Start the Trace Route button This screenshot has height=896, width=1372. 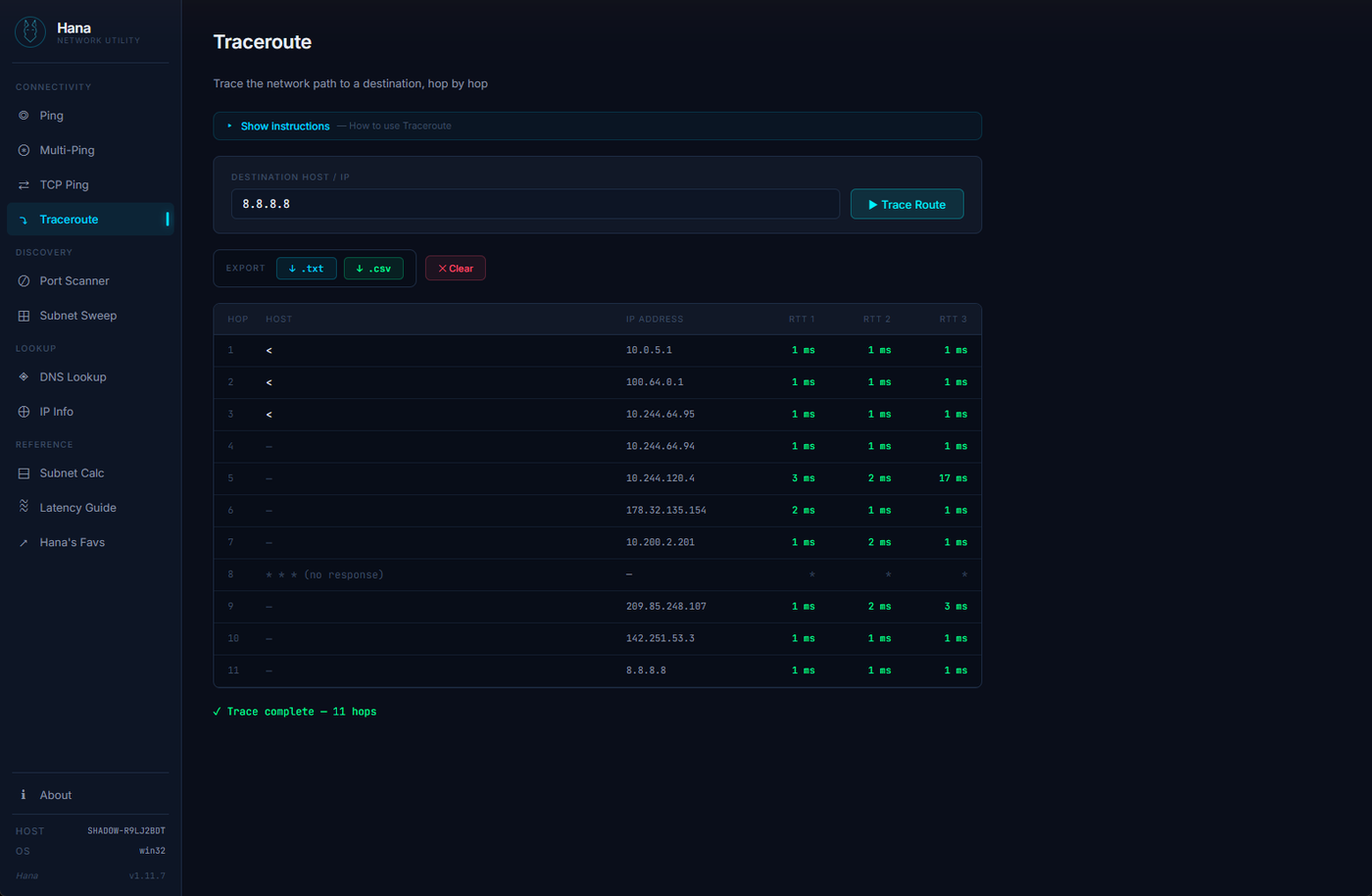[x=906, y=204]
